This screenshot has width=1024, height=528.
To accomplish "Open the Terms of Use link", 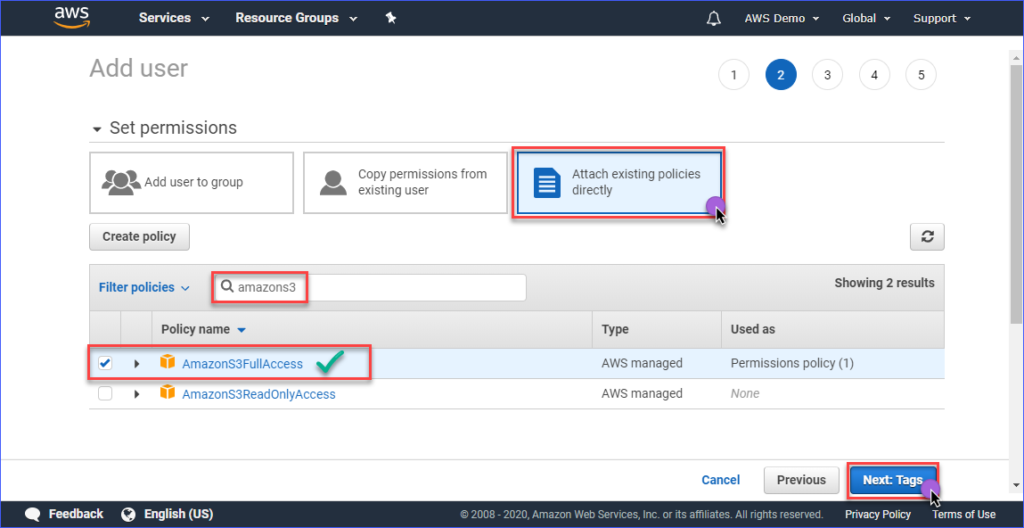I will pyautogui.click(x=963, y=514).
